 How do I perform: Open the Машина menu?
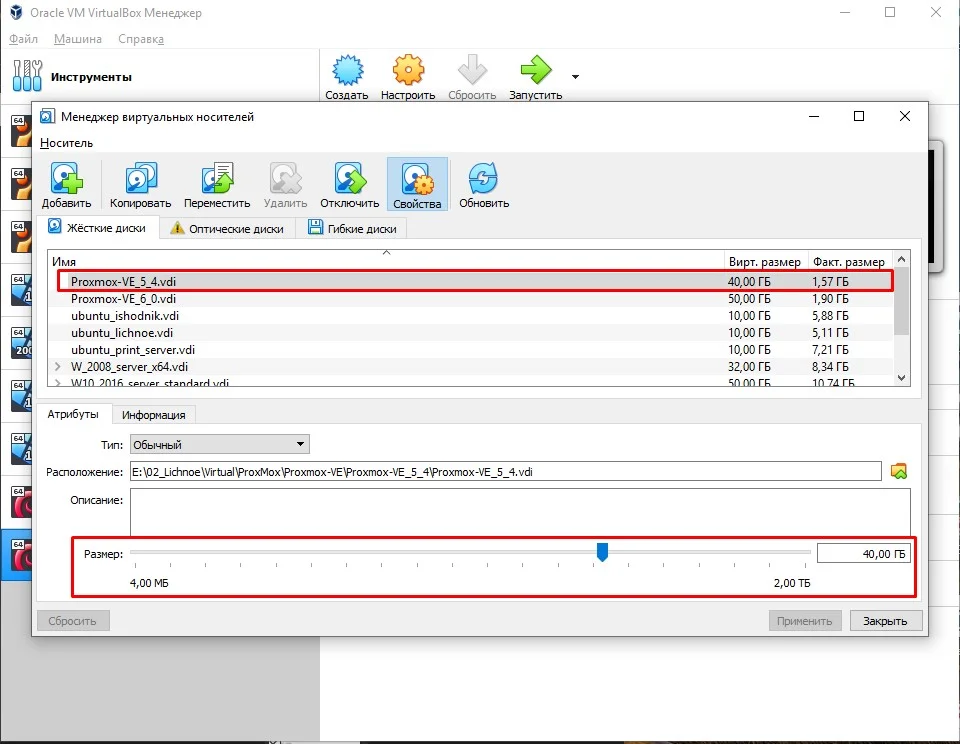pos(78,39)
